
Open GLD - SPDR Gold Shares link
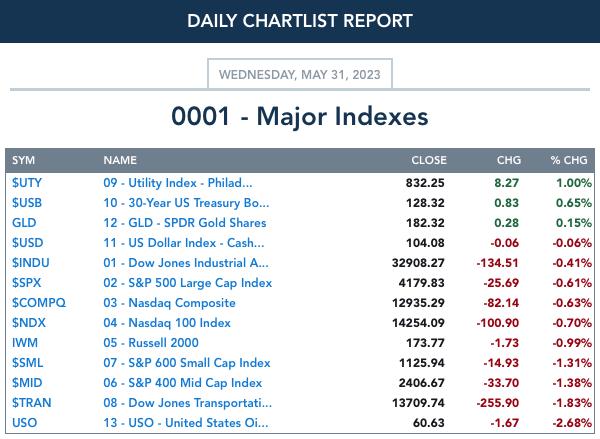(184, 223)
